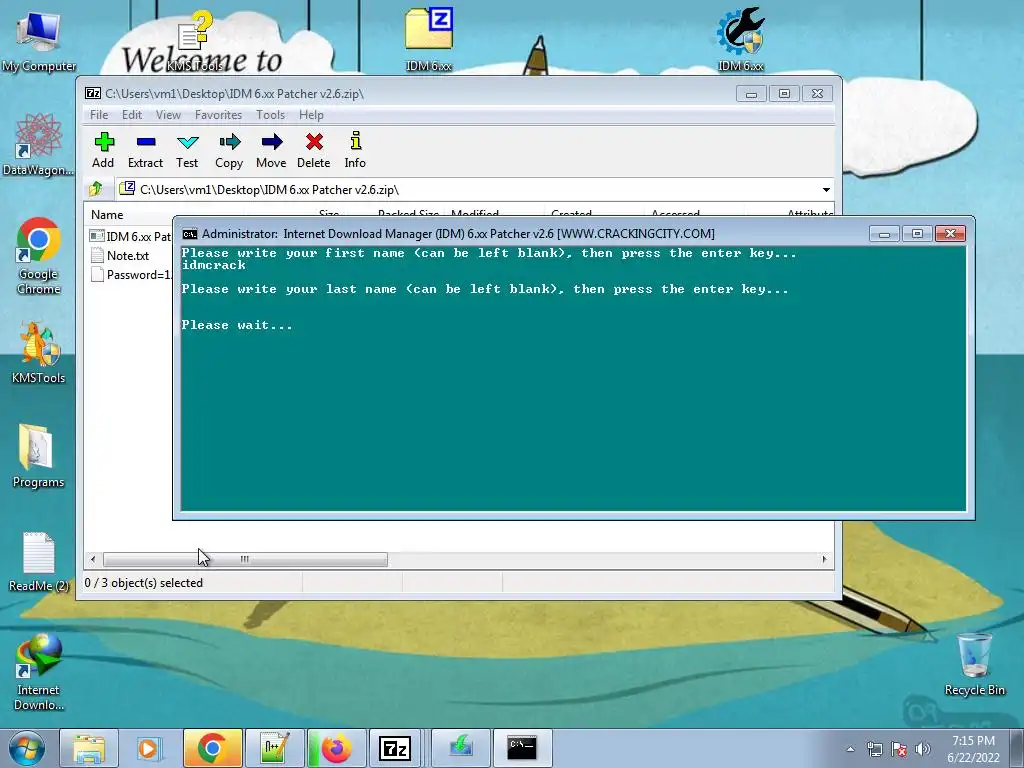Open the Programs folder on desktop

[x=39, y=456]
